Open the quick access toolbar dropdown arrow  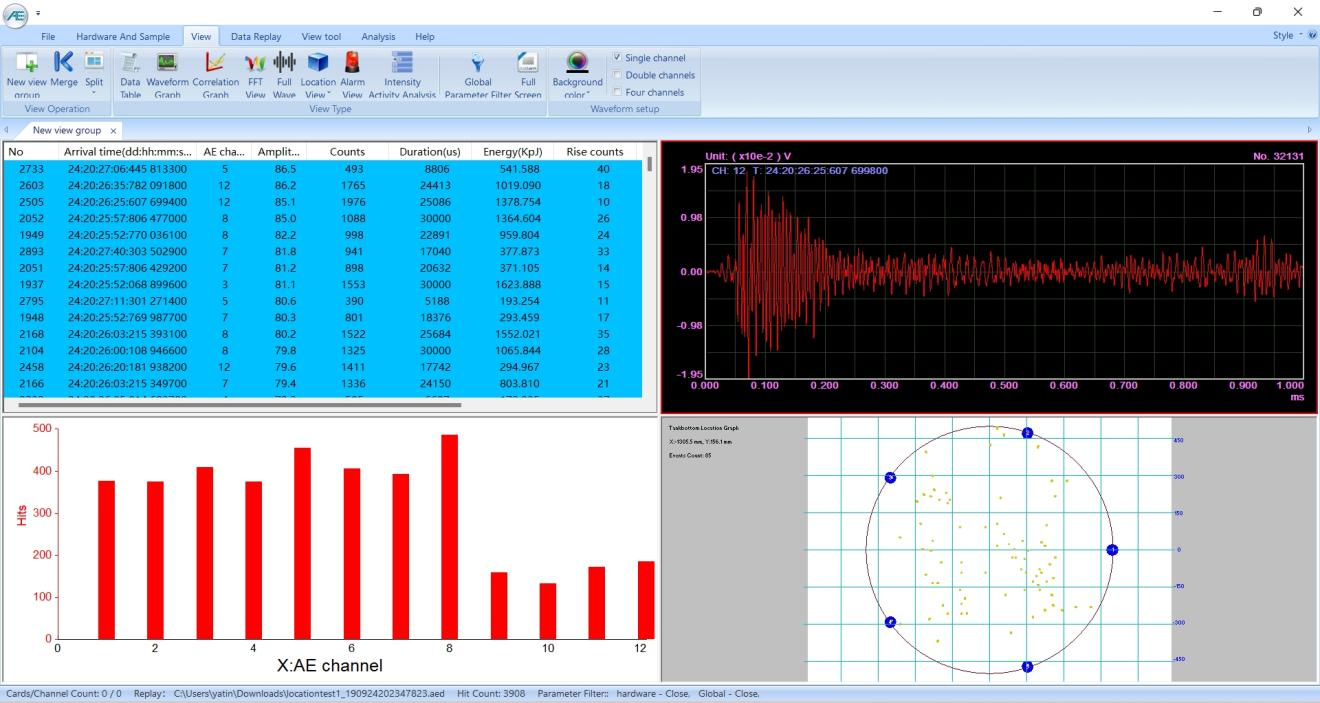click(38, 14)
